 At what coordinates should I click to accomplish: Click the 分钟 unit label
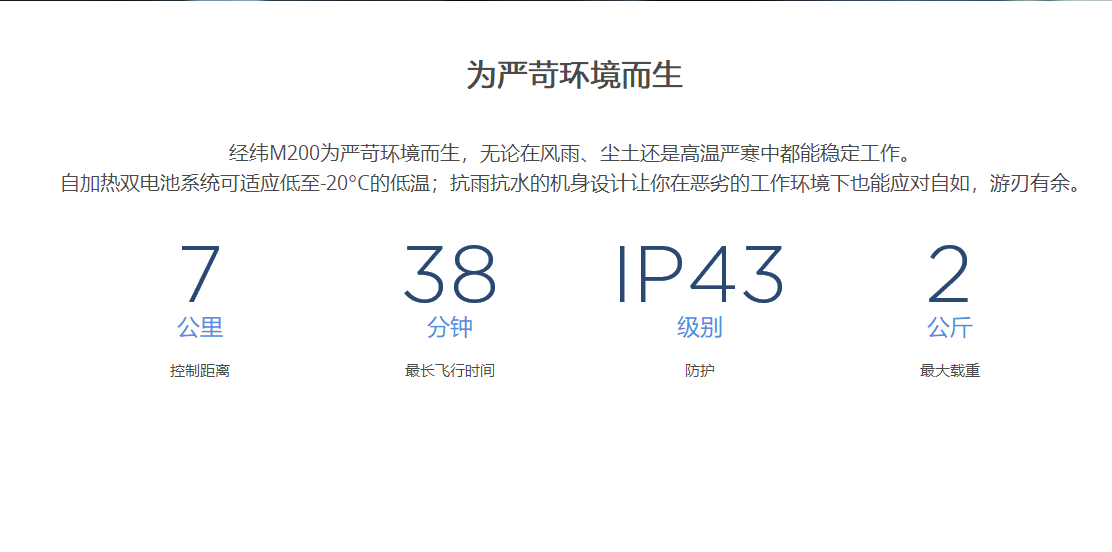point(450,327)
